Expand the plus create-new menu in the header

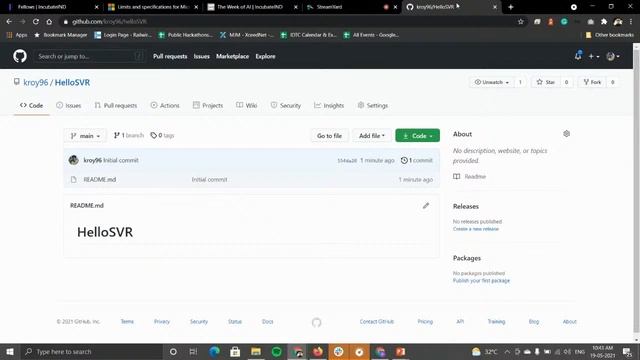tap(593, 56)
